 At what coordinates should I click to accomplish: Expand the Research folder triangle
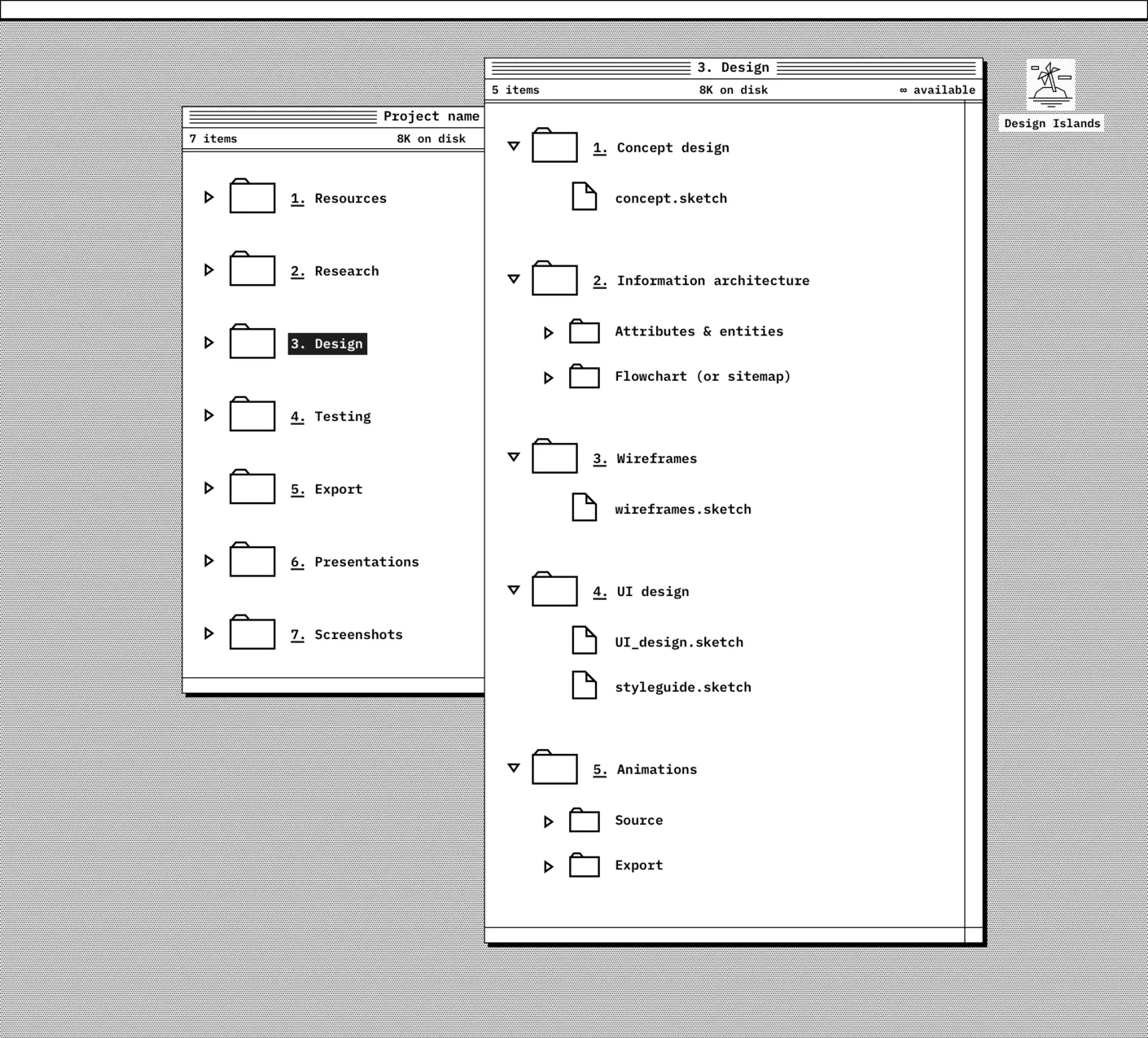click(x=209, y=270)
